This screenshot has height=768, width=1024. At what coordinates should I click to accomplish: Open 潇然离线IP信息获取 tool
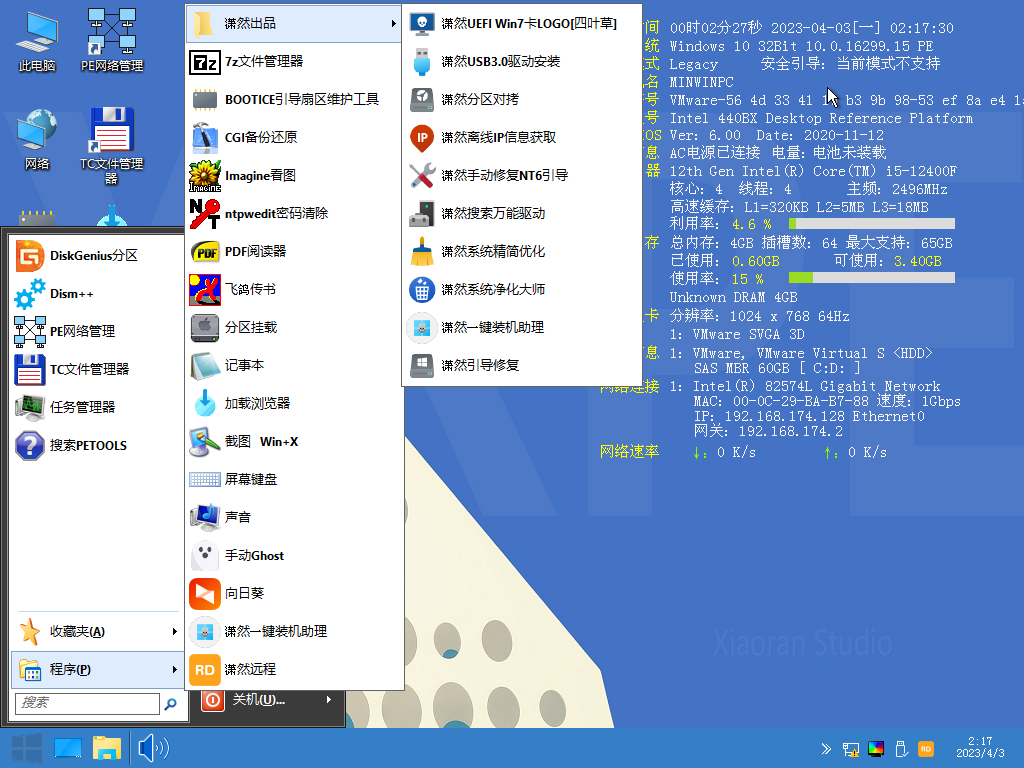(498, 137)
